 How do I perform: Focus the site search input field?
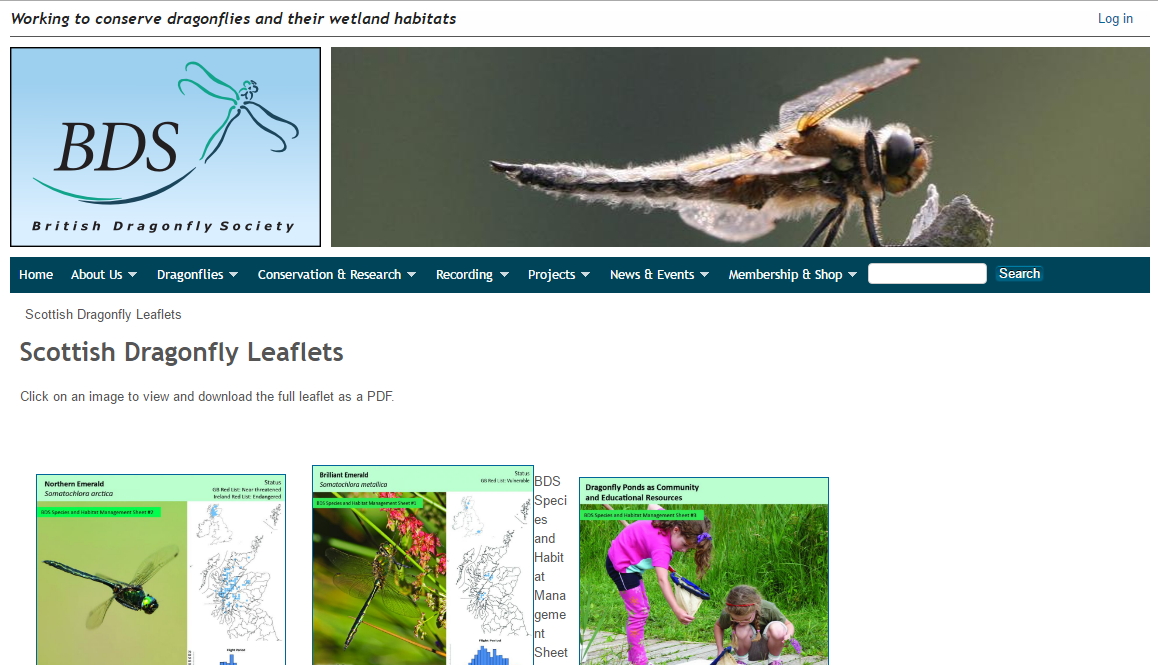click(927, 273)
